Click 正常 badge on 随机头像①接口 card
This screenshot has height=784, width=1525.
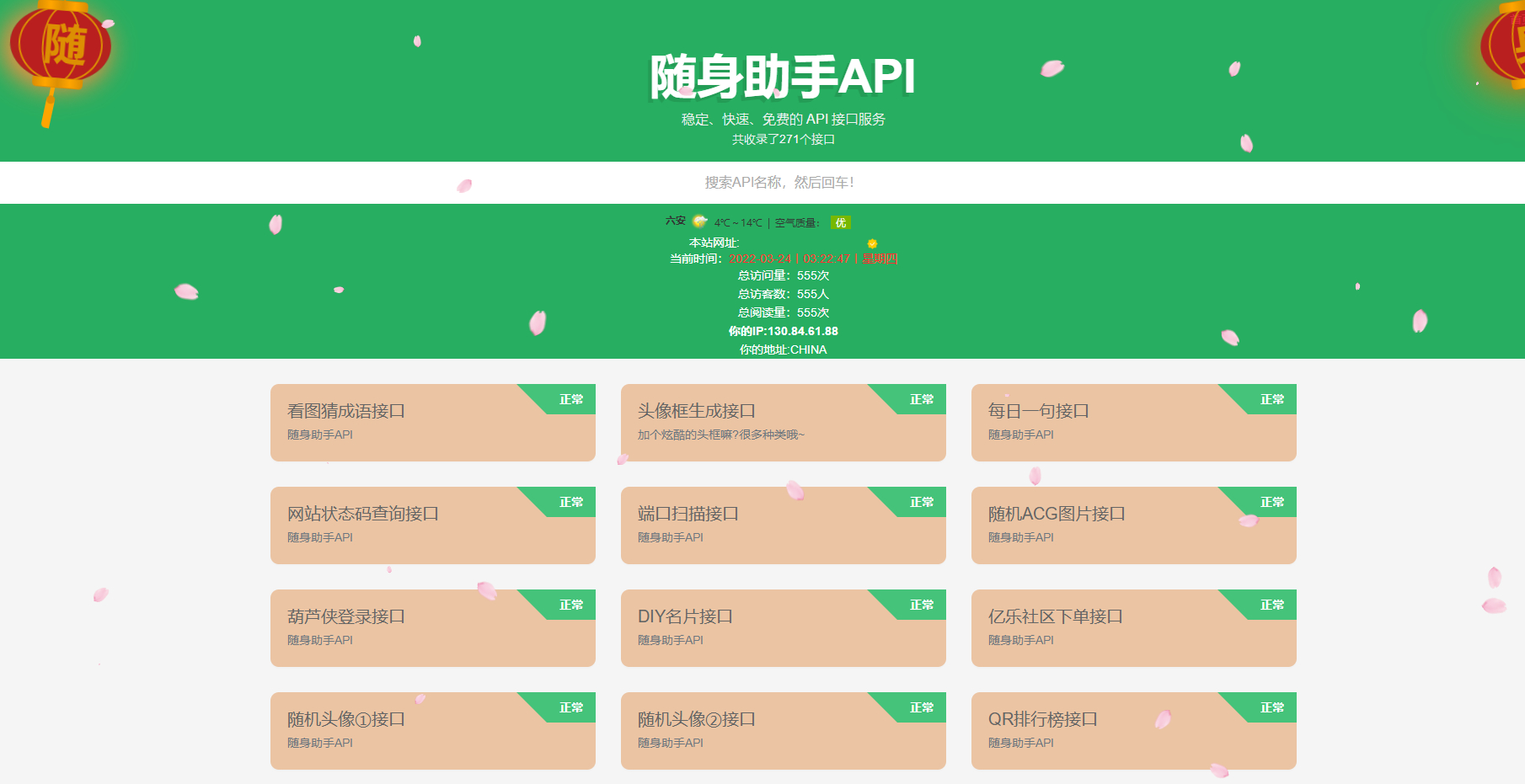tap(571, 707)
